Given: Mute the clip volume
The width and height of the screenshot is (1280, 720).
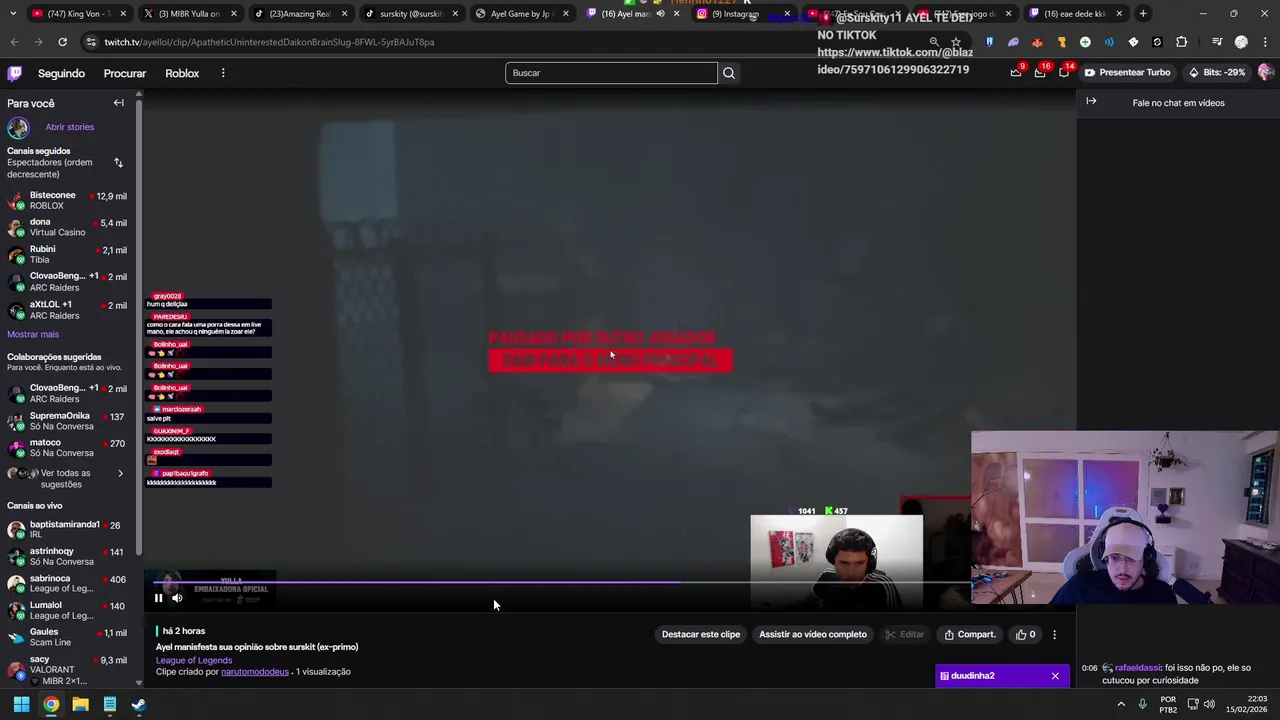Looking at the screenshot, I should [x=177, y=598].
